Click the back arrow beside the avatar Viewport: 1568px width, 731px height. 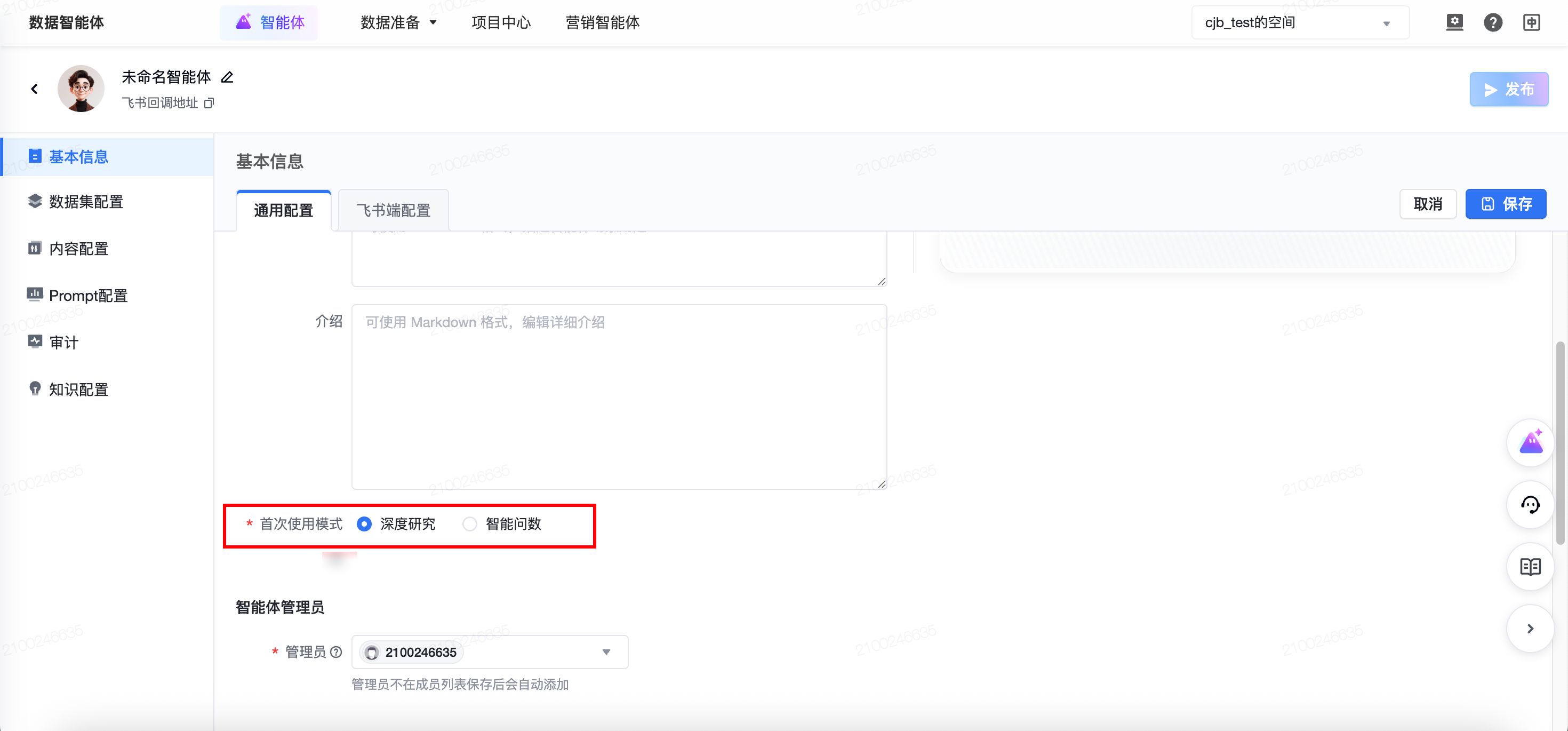[x=35, y=89]
